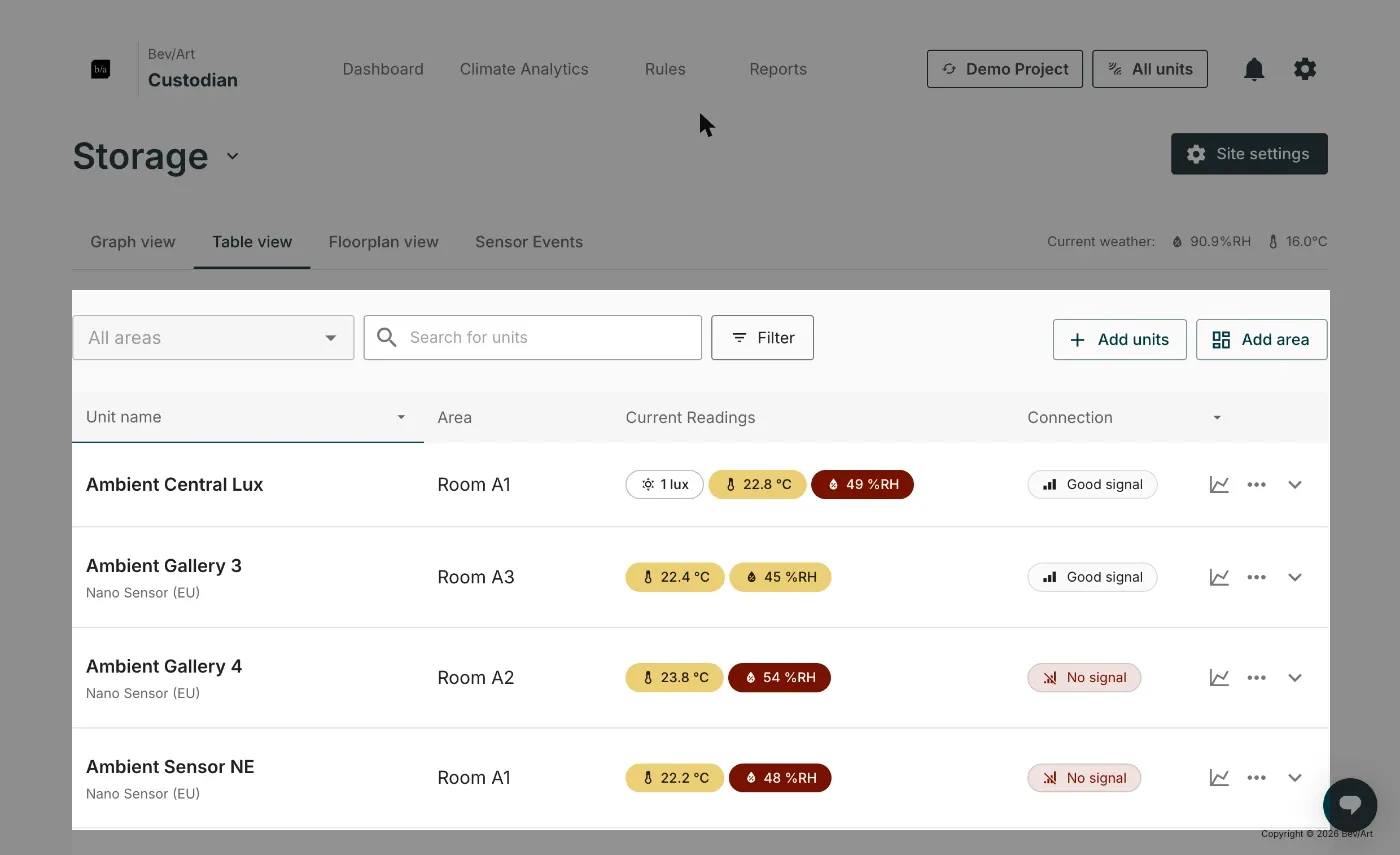The image size is (1400, 855).
Task: Click the Ambient Gallery 3 unit name
Action: click(164, 566)
